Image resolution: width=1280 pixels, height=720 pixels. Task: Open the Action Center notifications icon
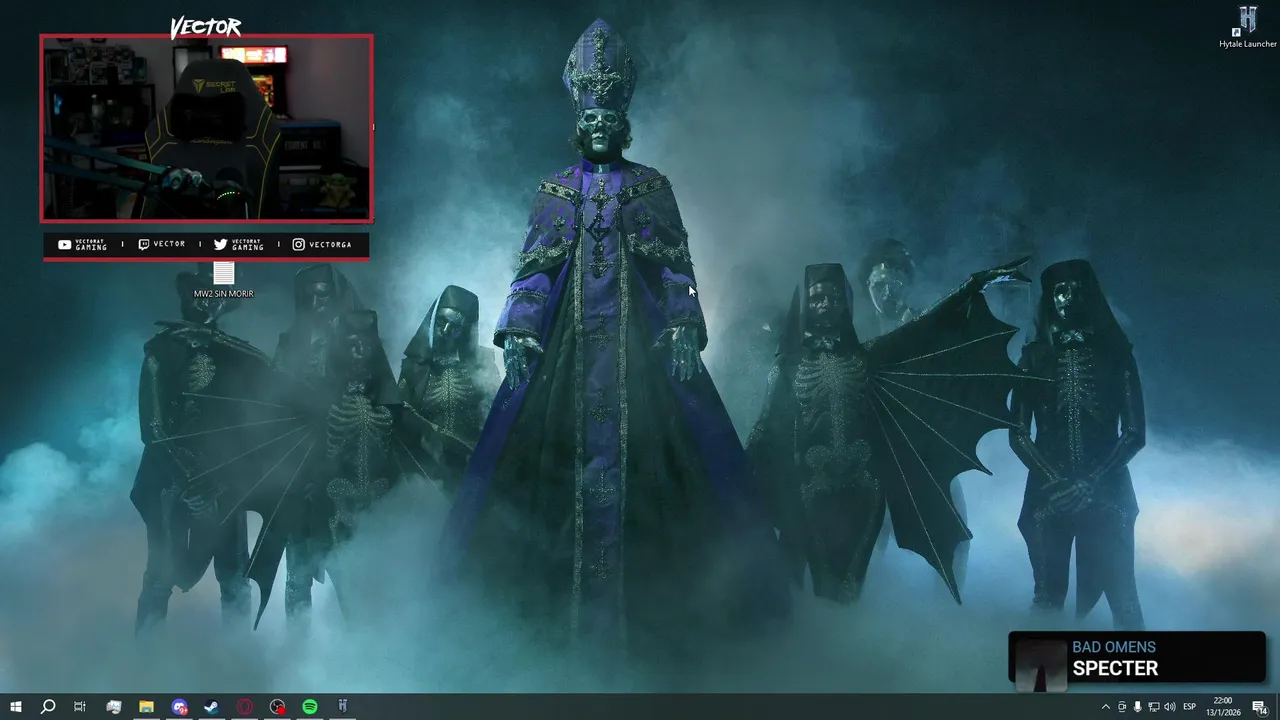(1260, 707)
